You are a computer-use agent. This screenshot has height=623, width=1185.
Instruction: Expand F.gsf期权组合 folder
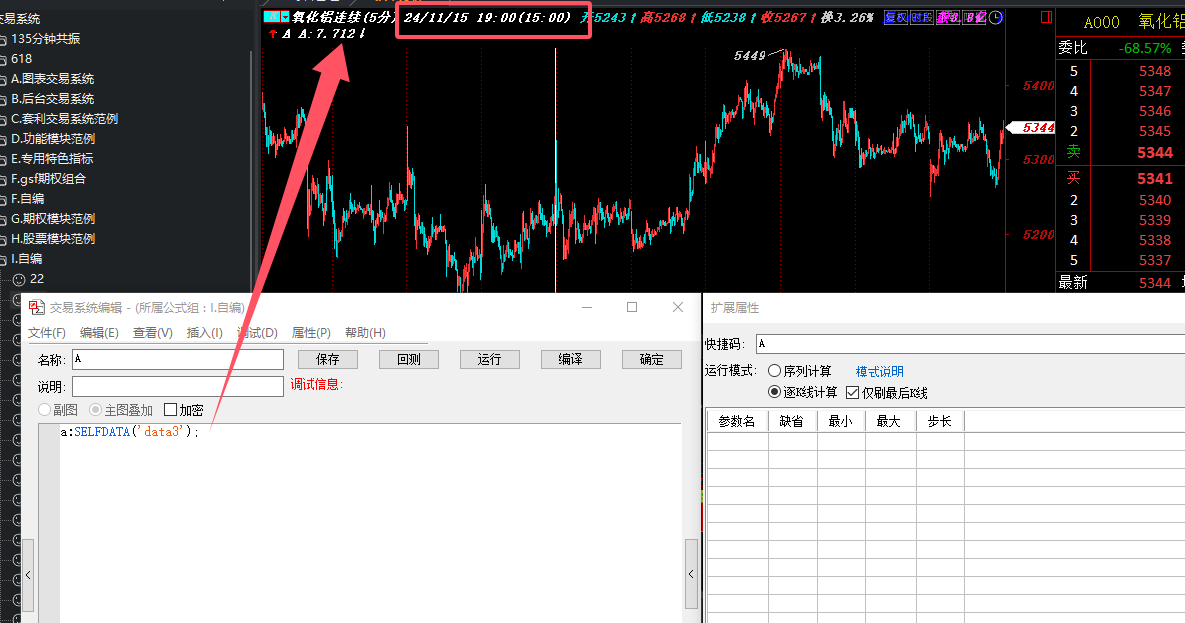(48, 179)
